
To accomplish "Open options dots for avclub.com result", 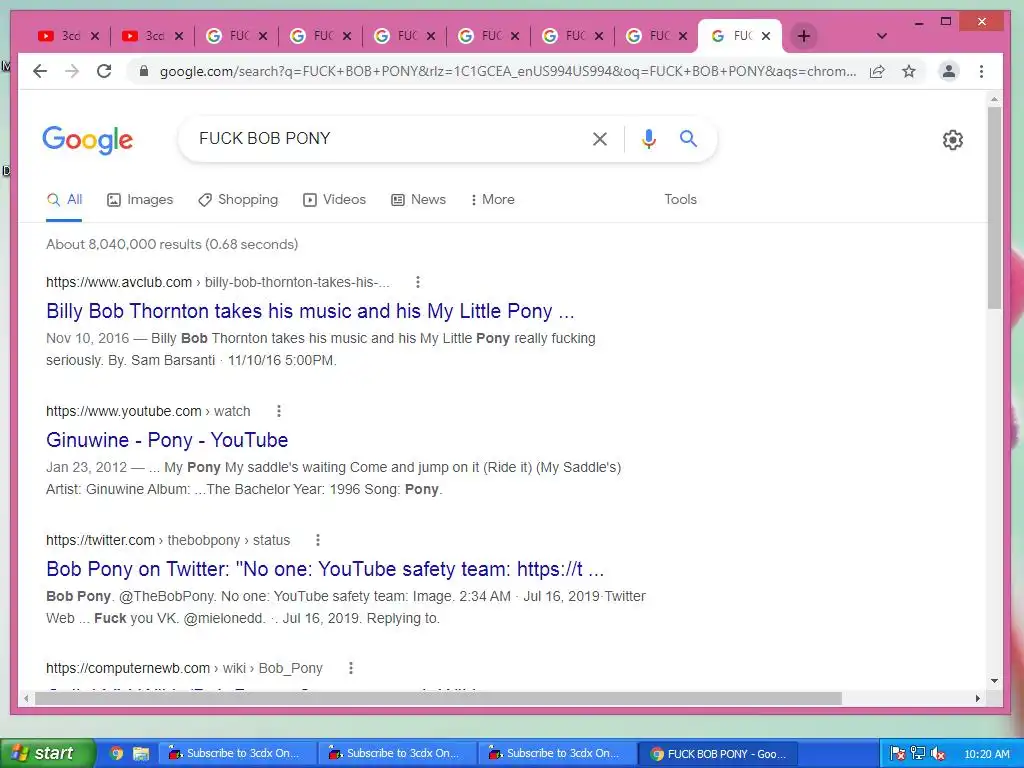I will click(418, 282).
